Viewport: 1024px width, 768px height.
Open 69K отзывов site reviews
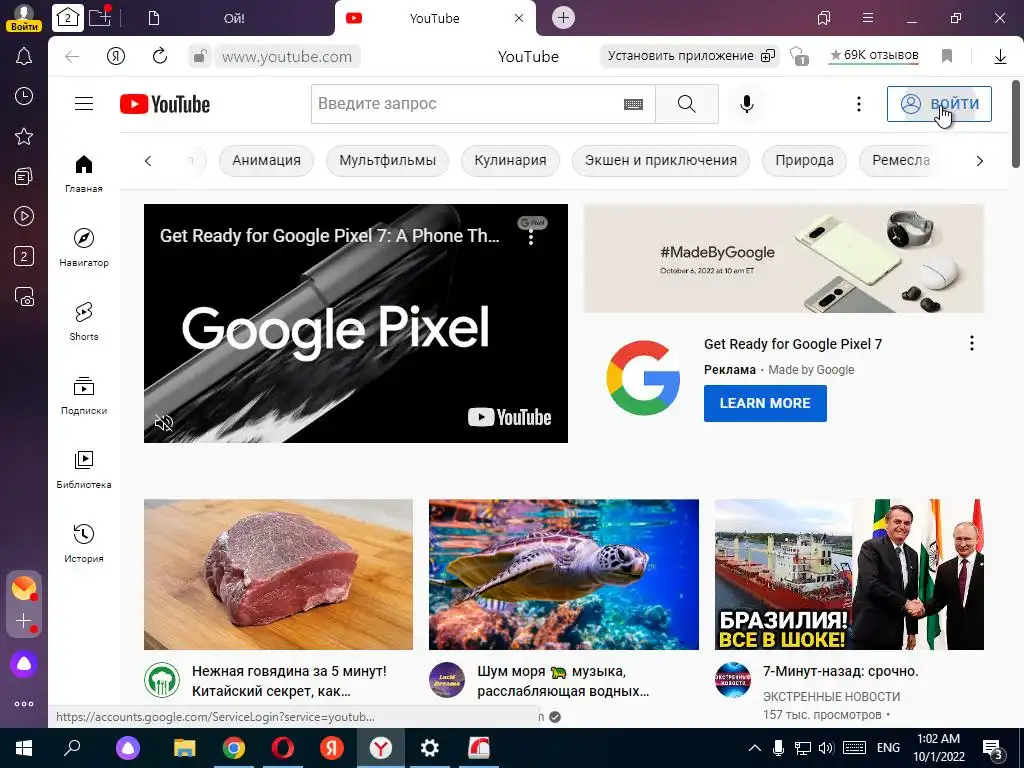point(874,56)
